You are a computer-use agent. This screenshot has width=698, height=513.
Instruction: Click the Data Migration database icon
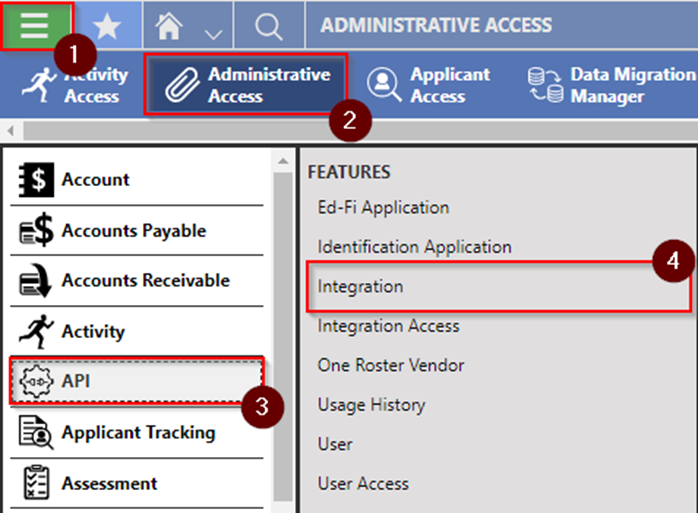pyautogui.click(x=545, y=85)
